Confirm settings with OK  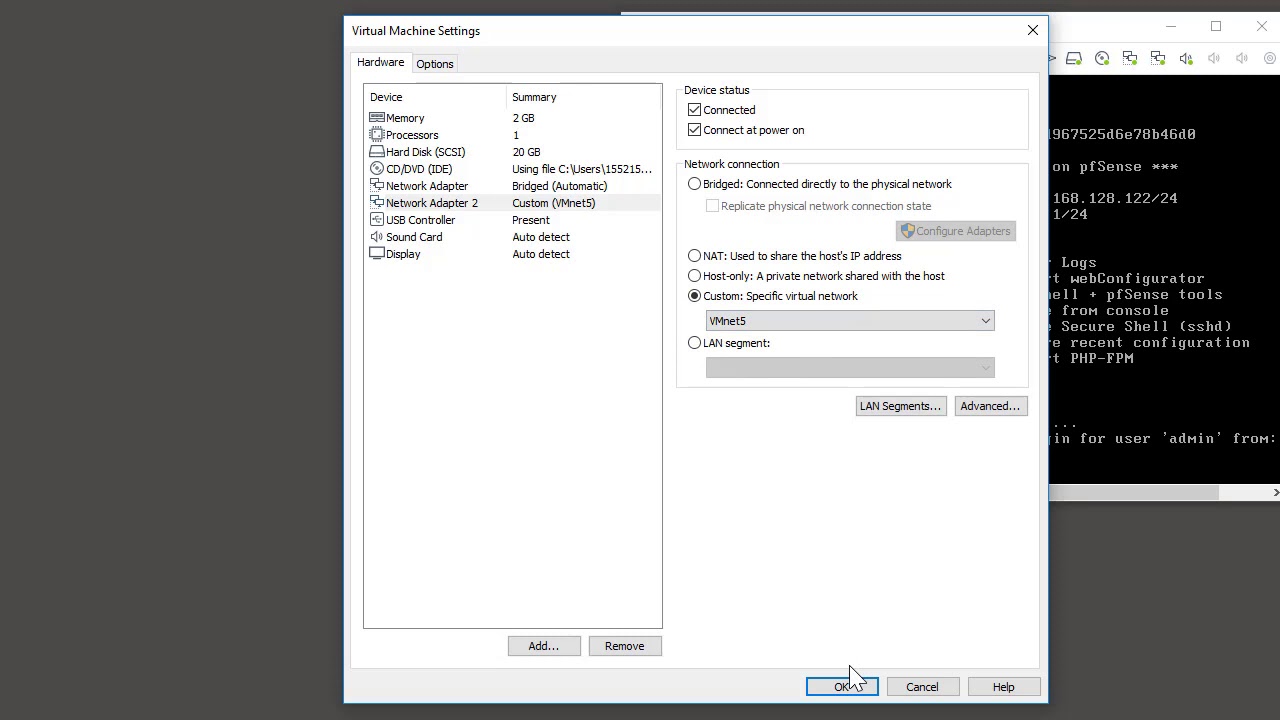(842, 687)
